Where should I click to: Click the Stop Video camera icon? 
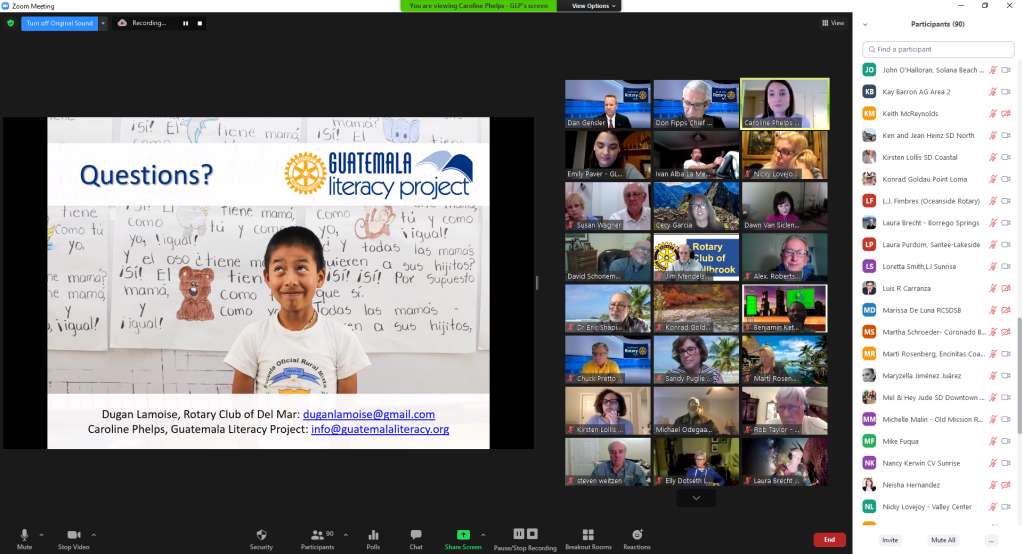(x=73, y=535)
